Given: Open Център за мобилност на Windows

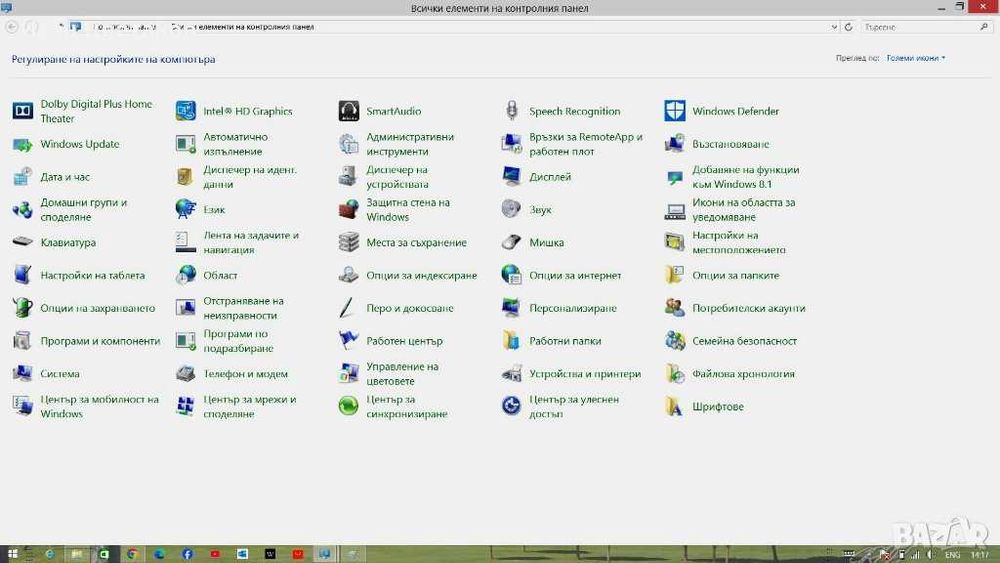Looking at the screenshot, I should click(x=99, y=406).
